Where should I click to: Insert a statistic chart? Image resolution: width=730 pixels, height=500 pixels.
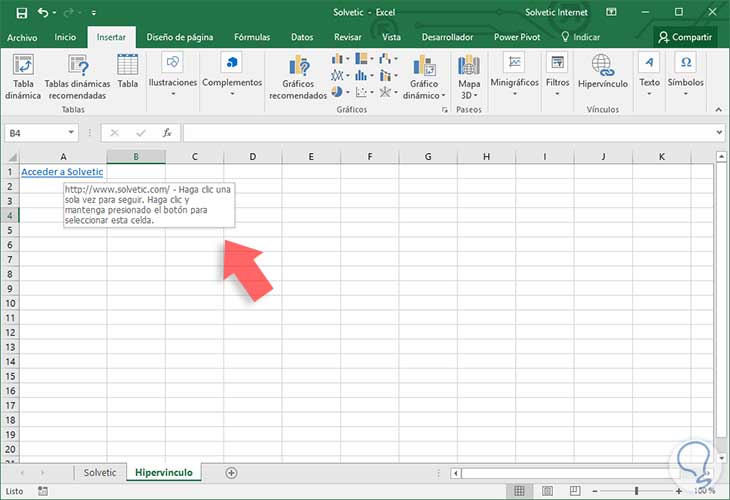(x=364, y=75)
